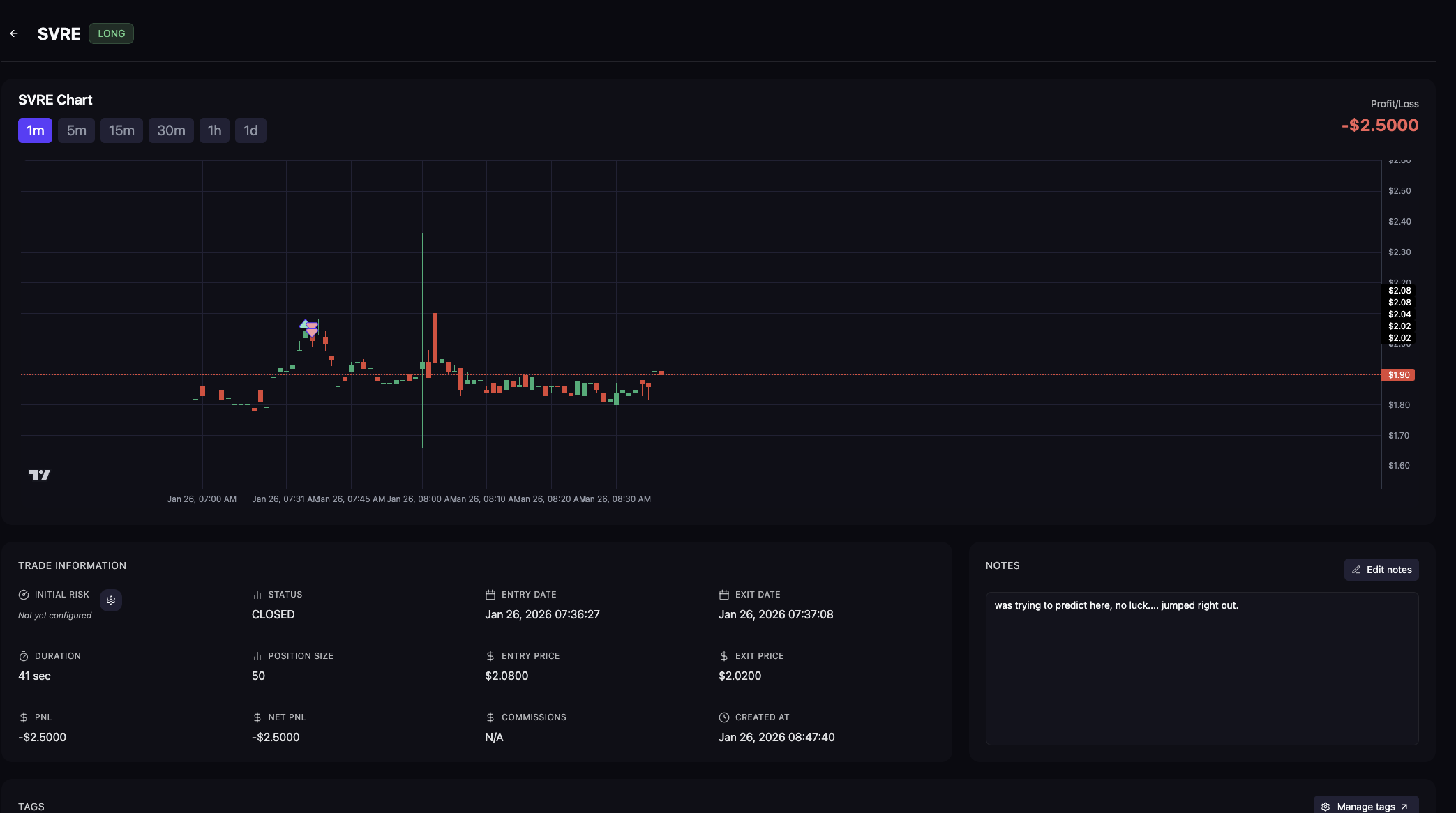The height and width of the screenshot is (813, 1456).
Task: Switch chart to 15m timeframe
Action: click(x=121, y=130)
